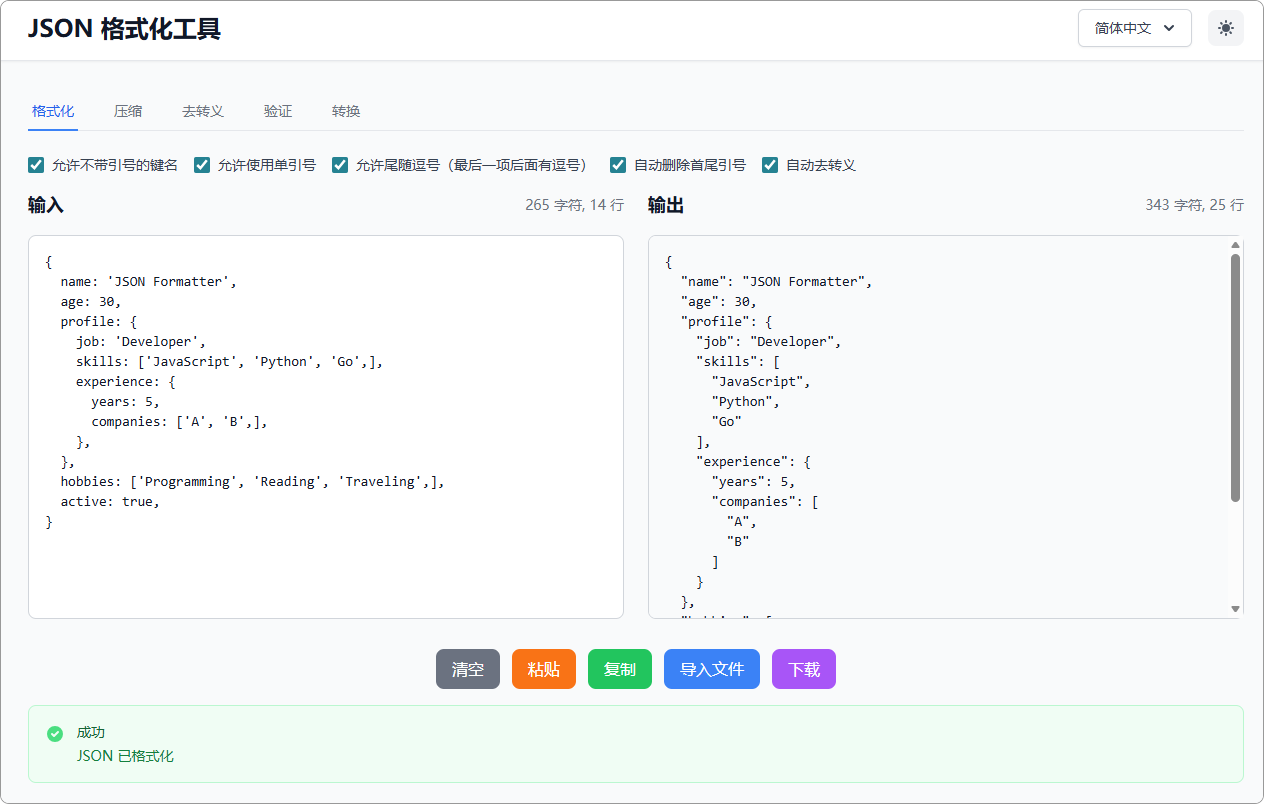This screenshot has width=1264, height=804.
Task: Toggle light/dark theme with sun icon
Action: [x=1226, y=27]
